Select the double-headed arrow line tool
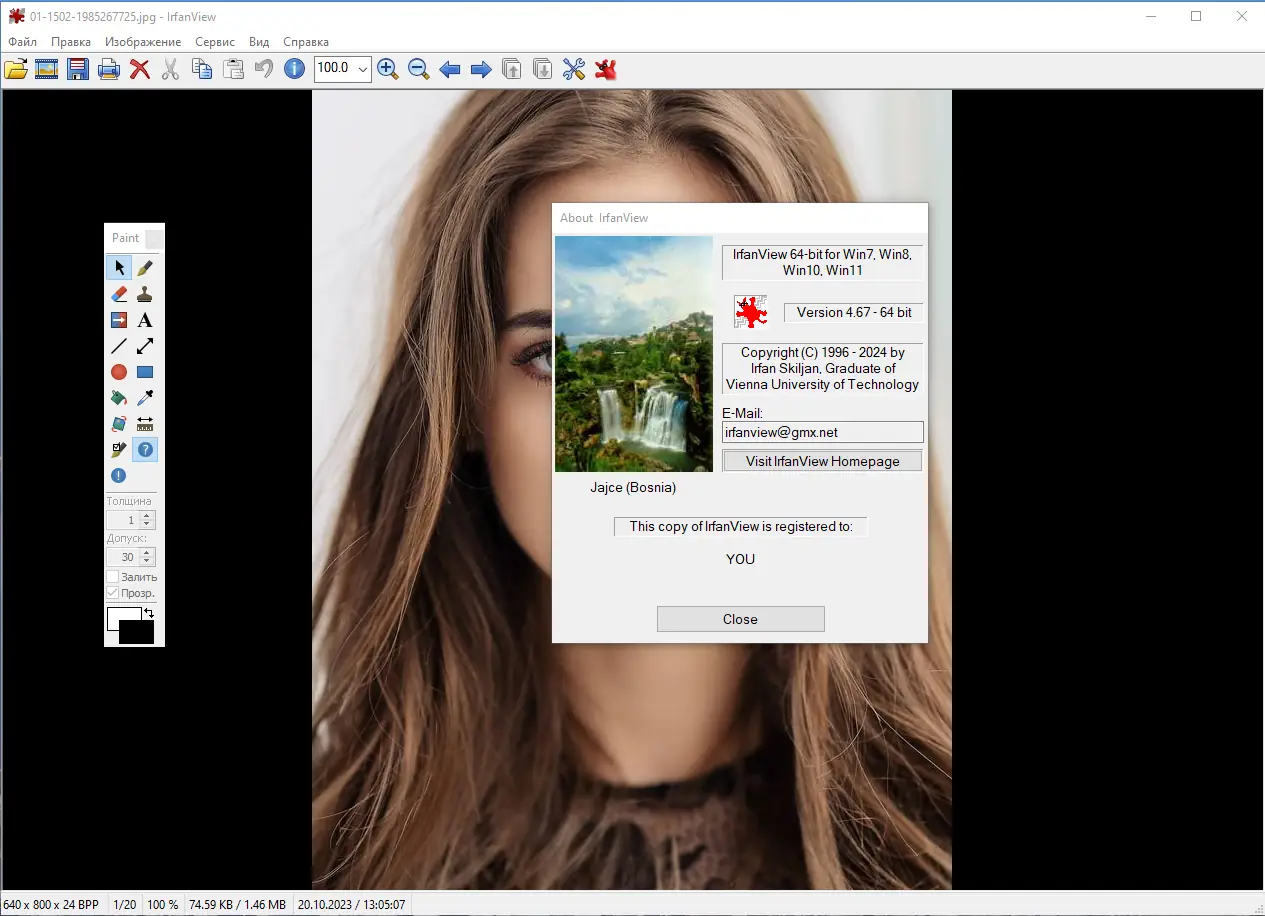 [145, 346]
